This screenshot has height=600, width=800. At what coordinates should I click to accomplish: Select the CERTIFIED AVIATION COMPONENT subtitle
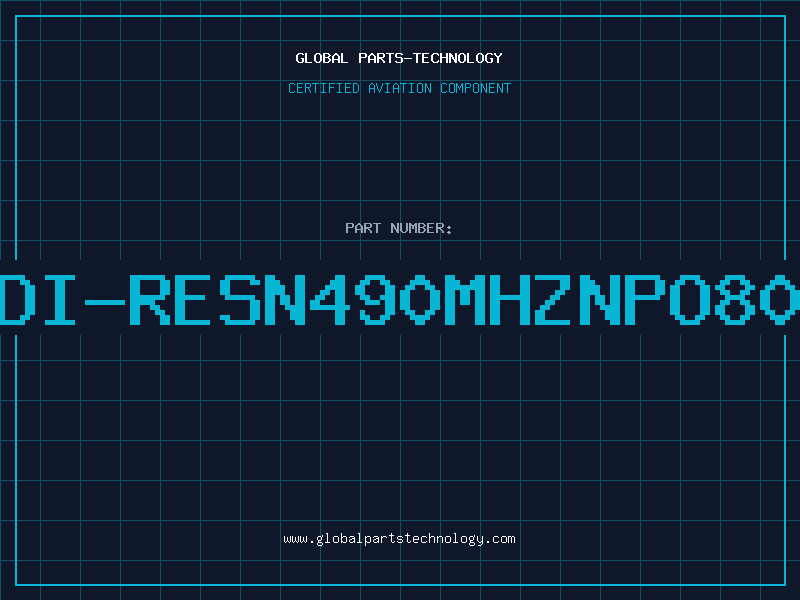click(x=399, y=88)
